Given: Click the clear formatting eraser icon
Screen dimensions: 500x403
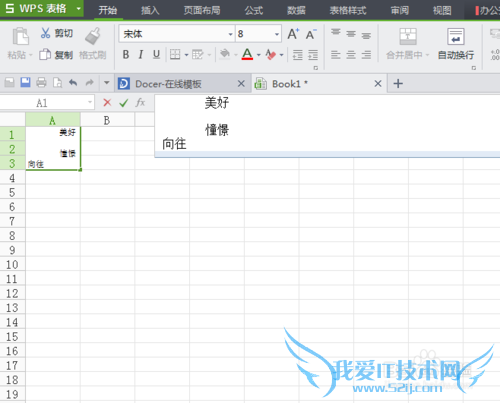Looking at the screenshot, I should click(271, 54).
